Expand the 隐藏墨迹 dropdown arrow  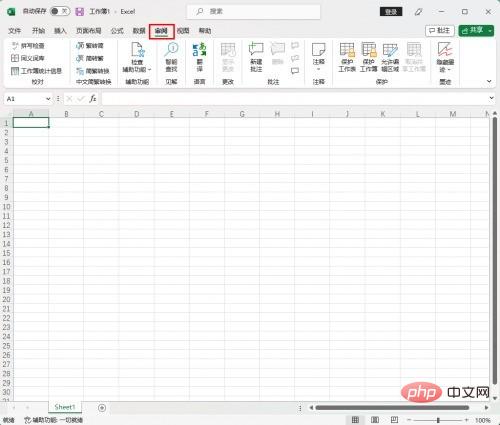(x=449, y=70)
